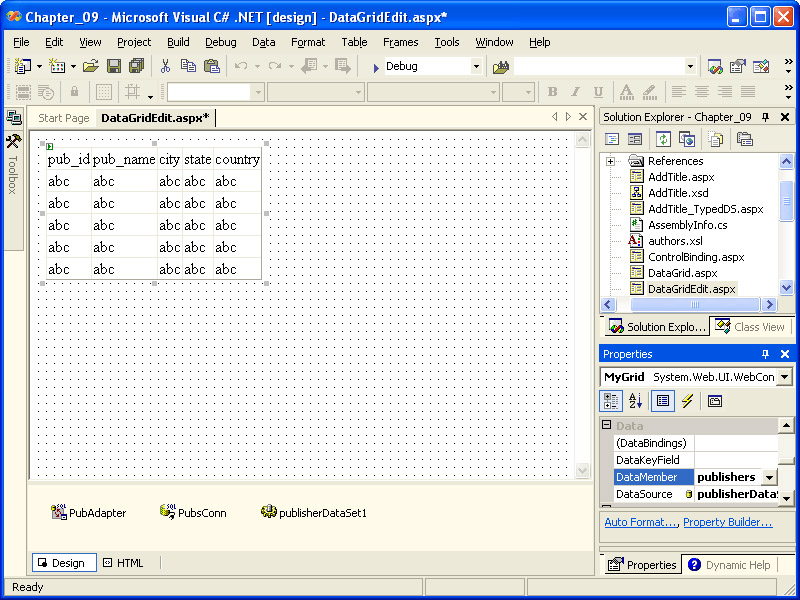Screen dimensions: 800x600
Task: Toggle Categorized view in Properties
Action: pyautogui.click(x=611, y=401)
